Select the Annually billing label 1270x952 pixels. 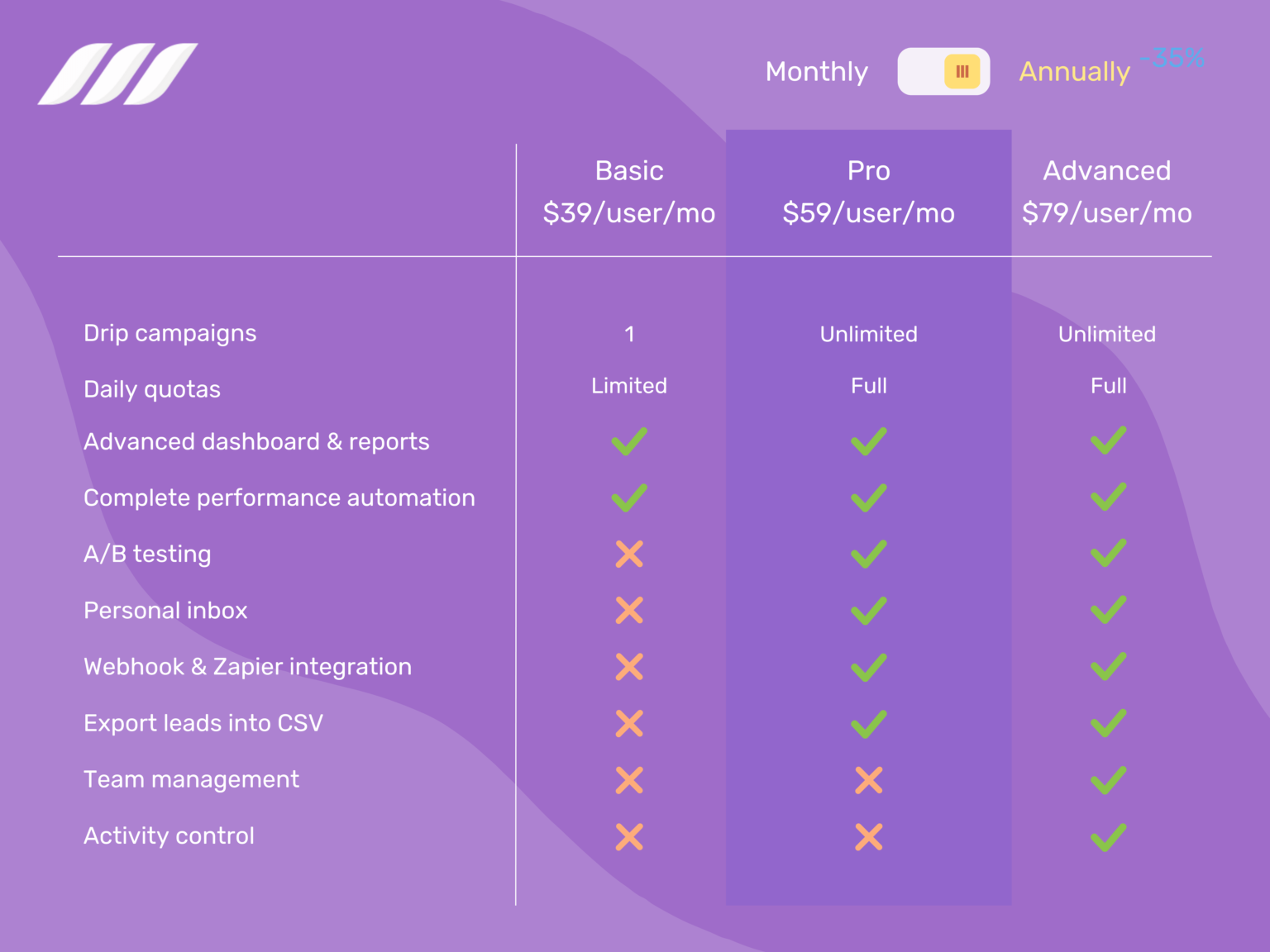coord(1074,72)
